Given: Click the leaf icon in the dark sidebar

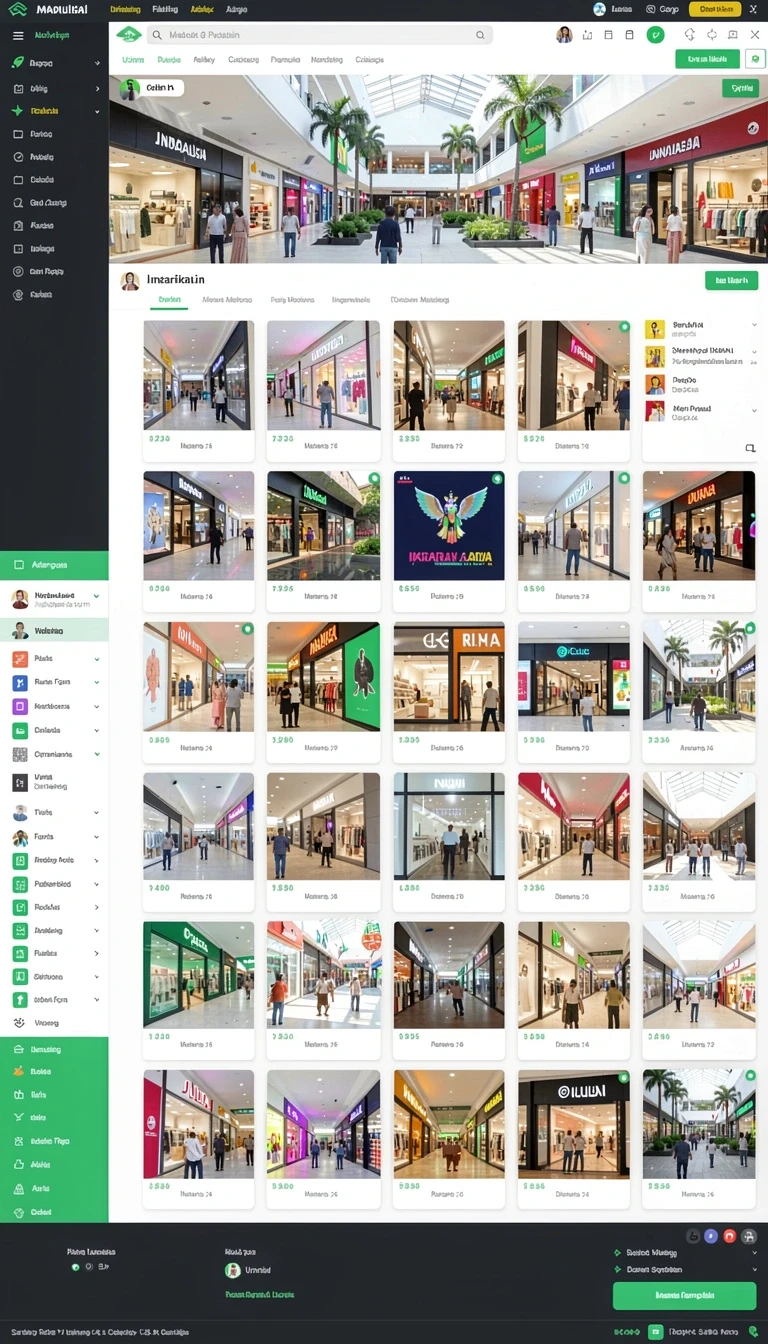Looking at the screenshot, I should click(18, 62).
